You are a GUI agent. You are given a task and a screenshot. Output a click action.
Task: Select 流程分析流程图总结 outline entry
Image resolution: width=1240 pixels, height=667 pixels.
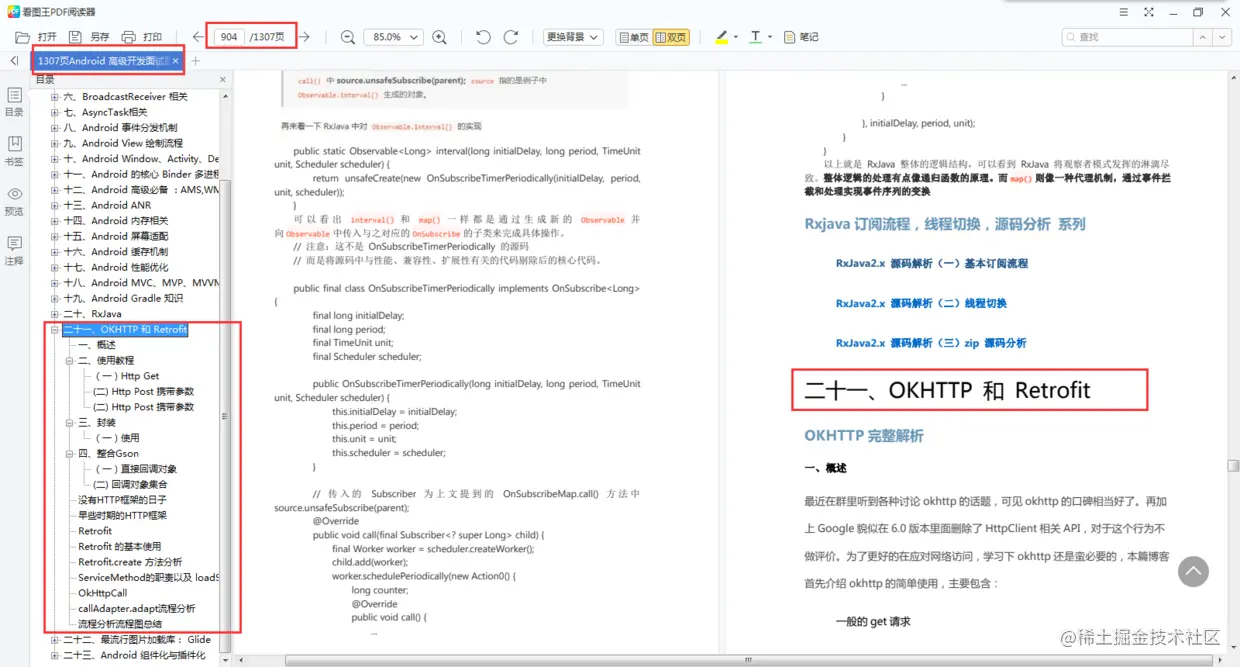coord(120,624)
